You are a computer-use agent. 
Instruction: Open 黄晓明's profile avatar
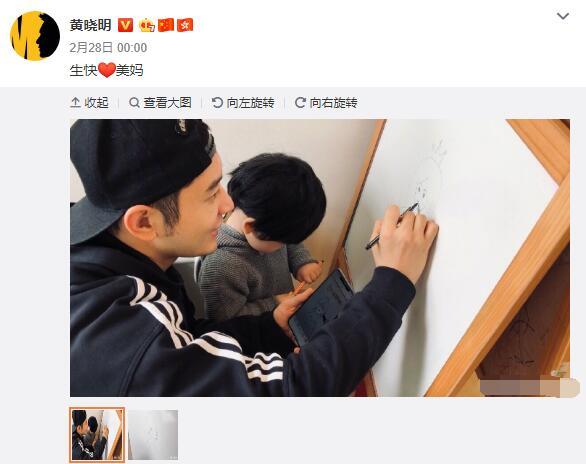[35, 36]
